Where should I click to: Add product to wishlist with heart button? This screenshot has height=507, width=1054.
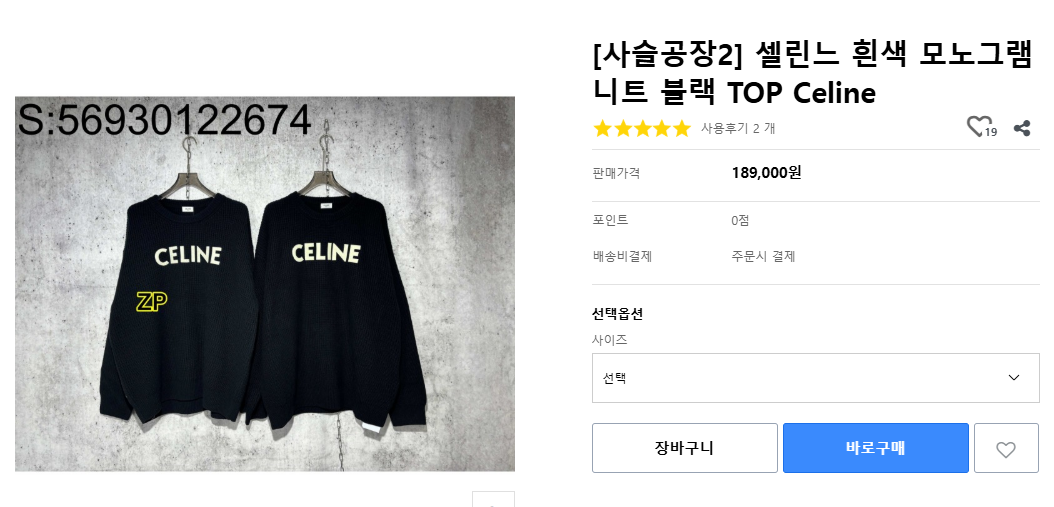tap(1006, 449)
